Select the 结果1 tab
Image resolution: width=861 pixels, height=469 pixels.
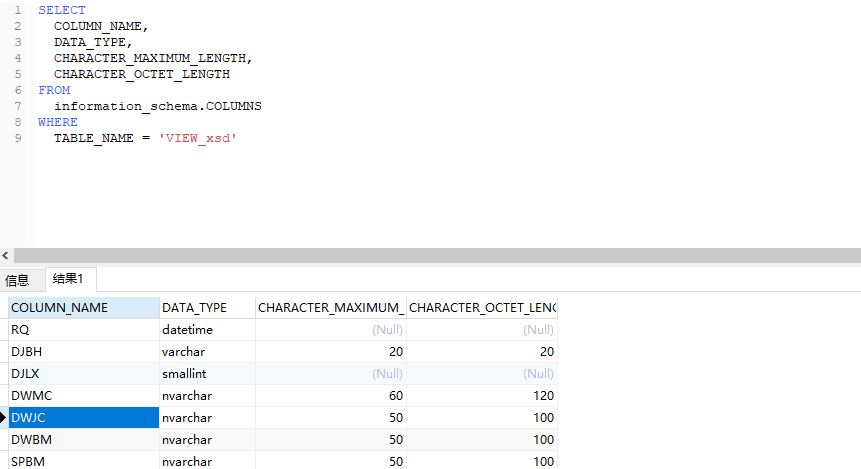point(68,279)
